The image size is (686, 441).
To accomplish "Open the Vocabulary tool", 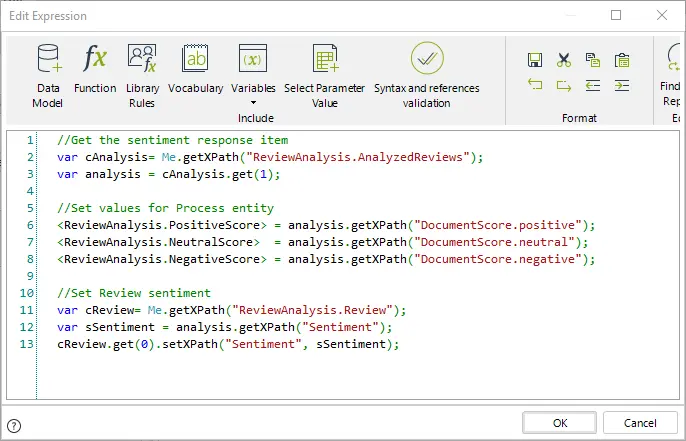I will [195, 69].
